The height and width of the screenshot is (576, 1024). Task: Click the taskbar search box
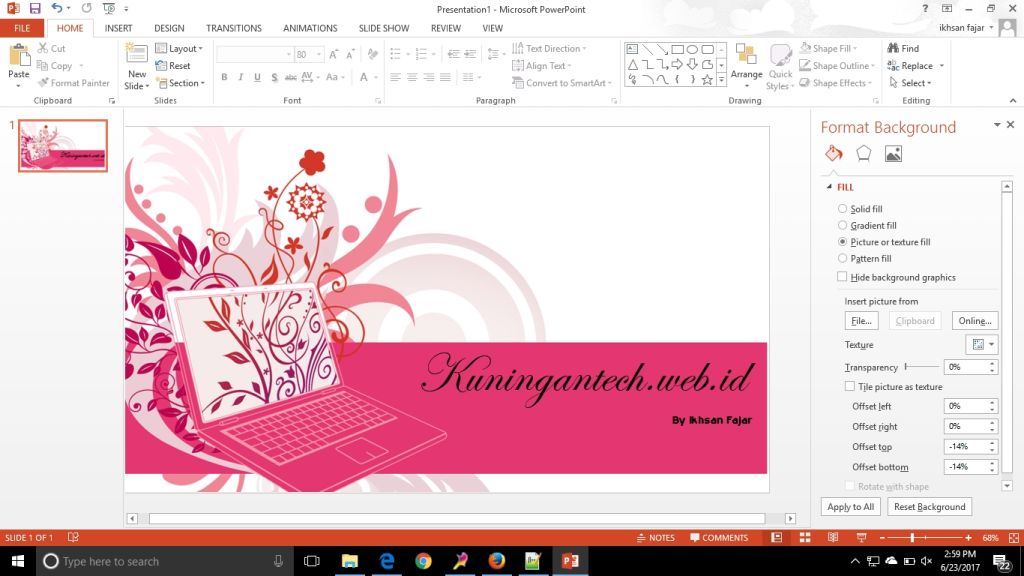163,561
